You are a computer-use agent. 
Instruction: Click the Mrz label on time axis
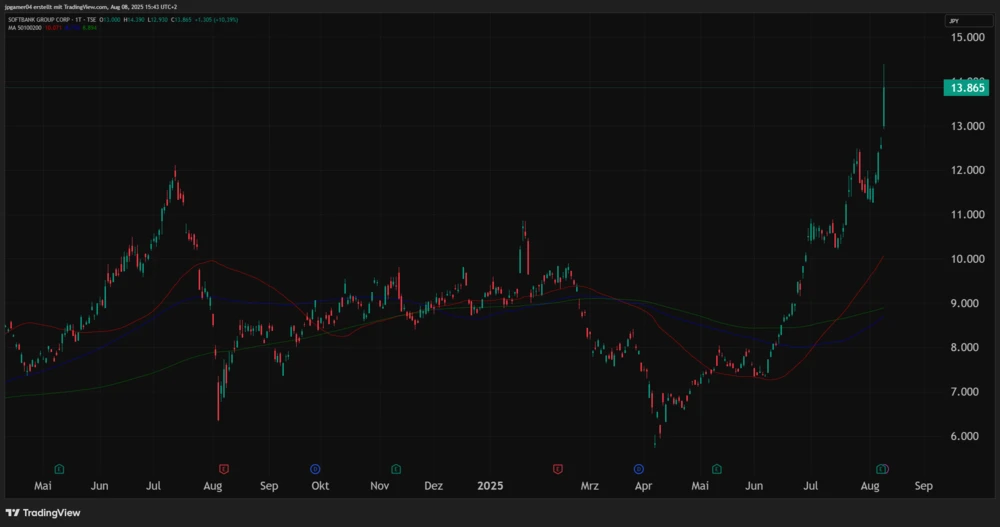pos(590,486)
